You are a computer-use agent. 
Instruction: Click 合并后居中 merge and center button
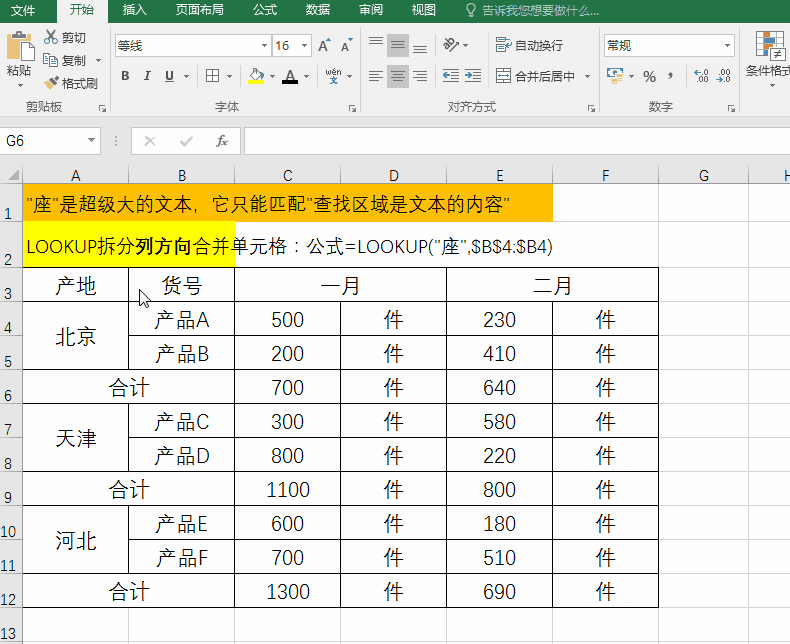click(x=535, y=76)
